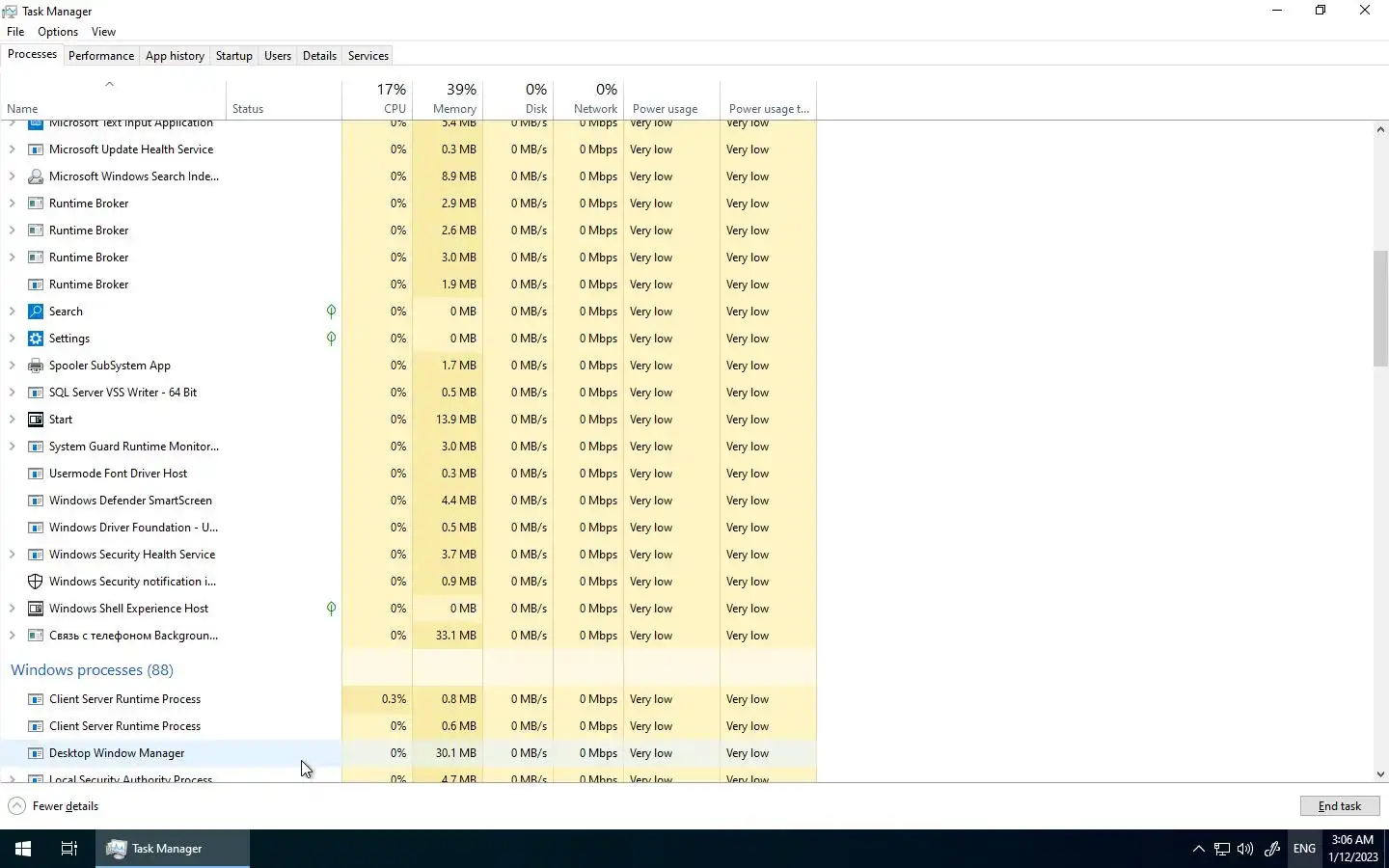This screenshot has width=1389, height=868.
Task: Click the SQL Server VSS Writer icon
Action: click(36, 393)
